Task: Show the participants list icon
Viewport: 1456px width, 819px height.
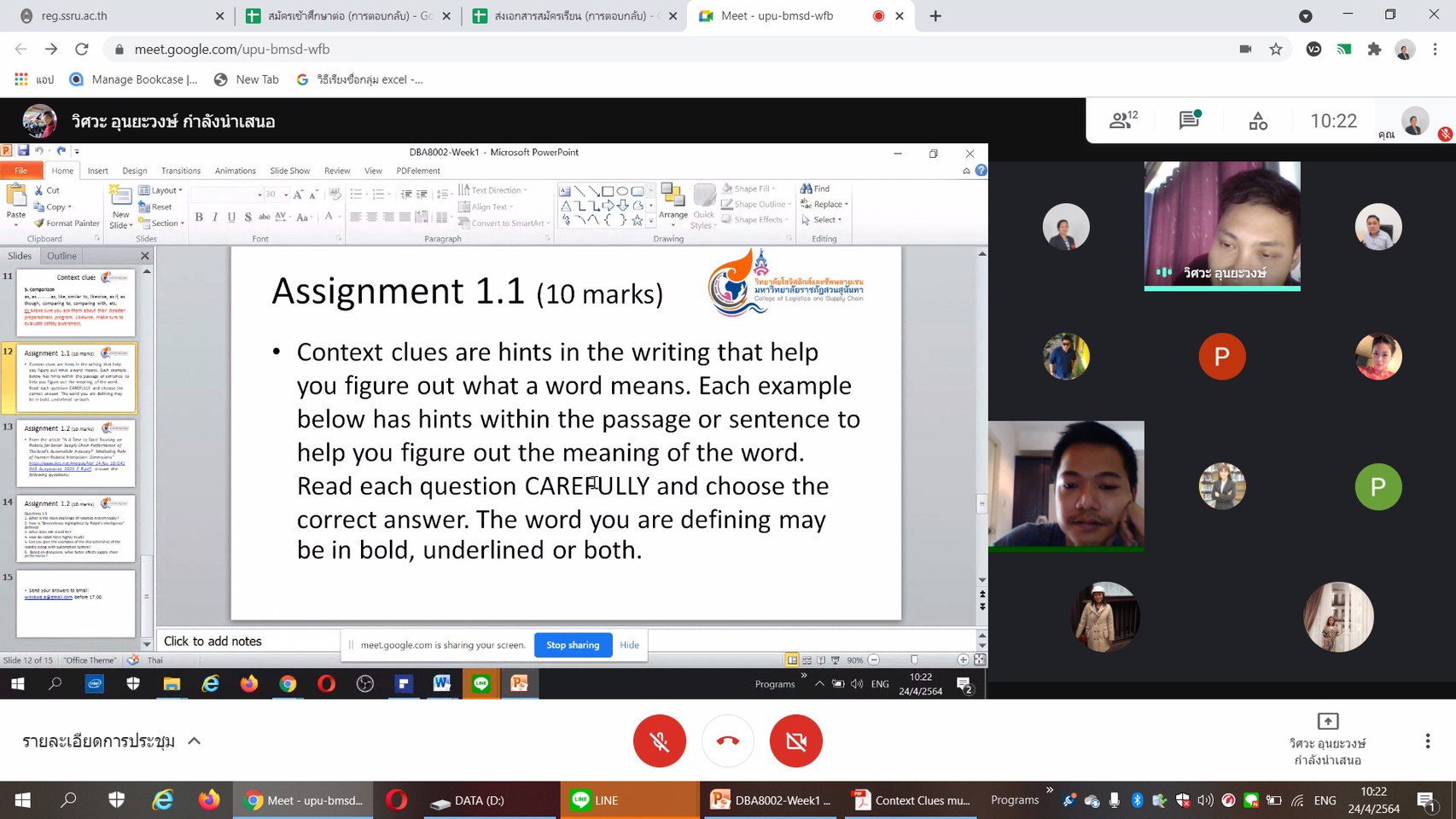Action: pos(1122,120)
